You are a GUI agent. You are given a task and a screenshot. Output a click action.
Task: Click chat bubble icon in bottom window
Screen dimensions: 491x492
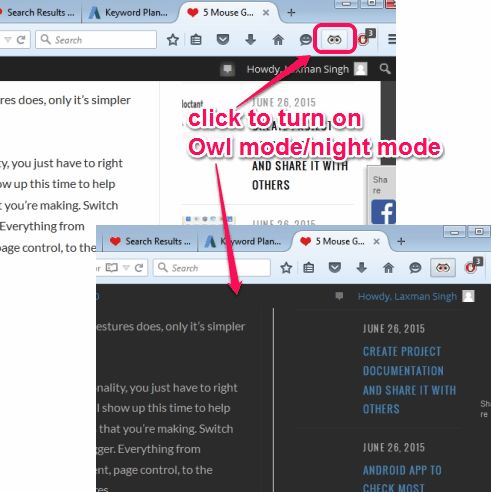pyautogui.click(x=415, y=268)
